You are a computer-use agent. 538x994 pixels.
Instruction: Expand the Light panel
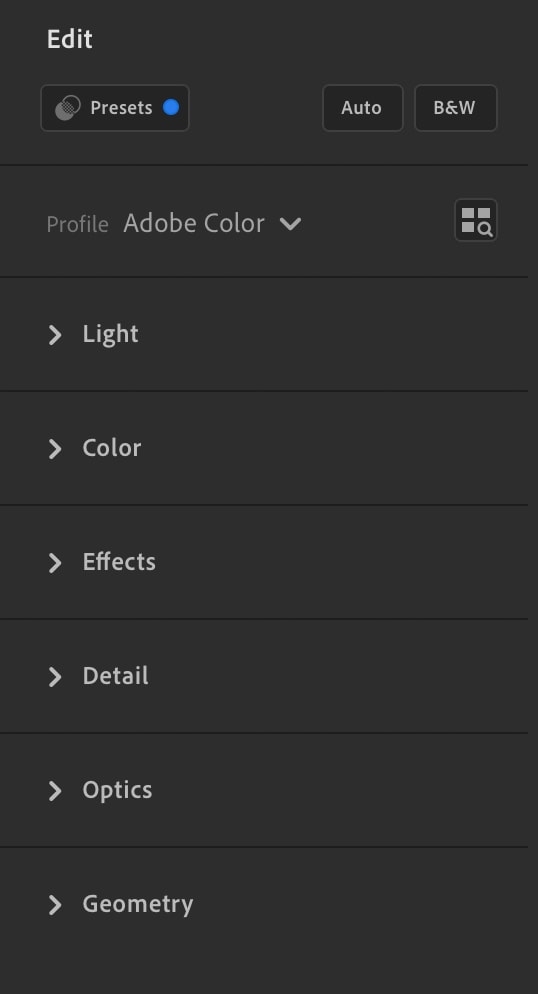click(x=264, y=334)
